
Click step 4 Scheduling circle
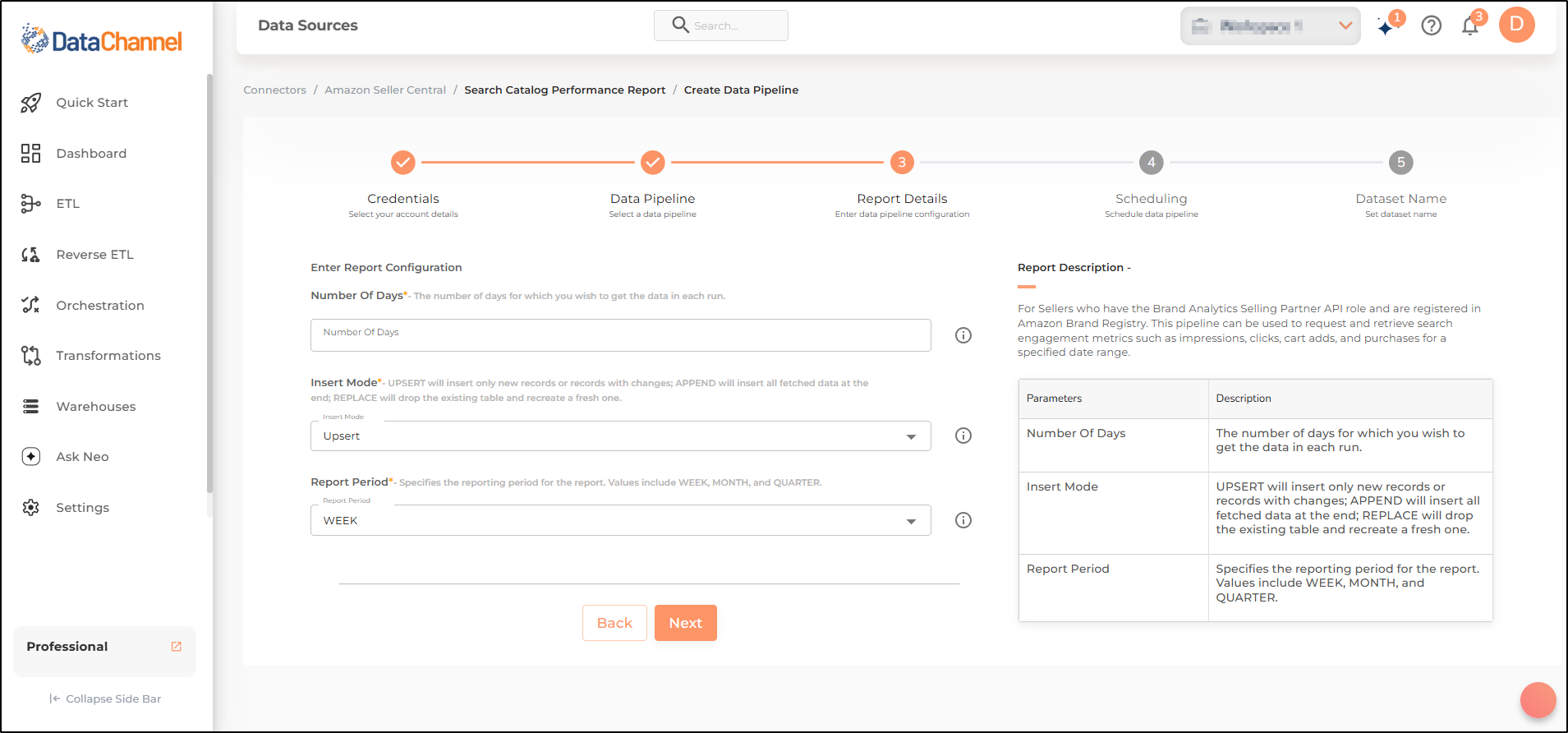tap(1152, 163)
